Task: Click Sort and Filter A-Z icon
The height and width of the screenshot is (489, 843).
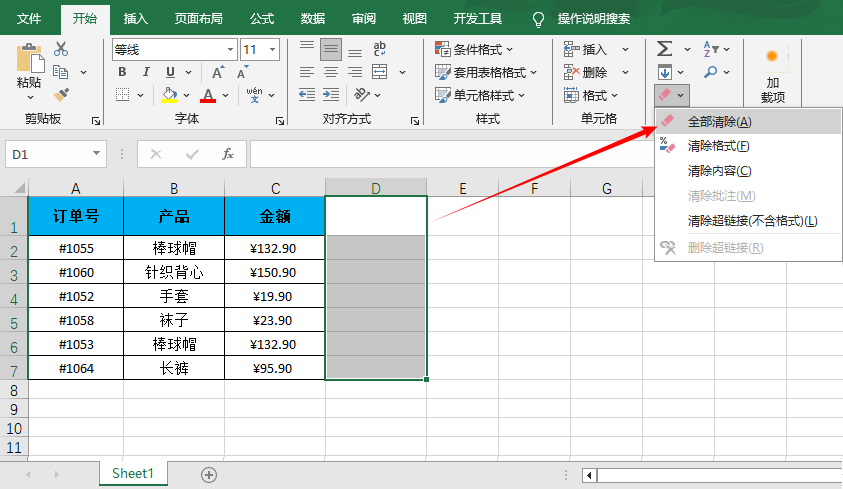Action: (711, 49)
